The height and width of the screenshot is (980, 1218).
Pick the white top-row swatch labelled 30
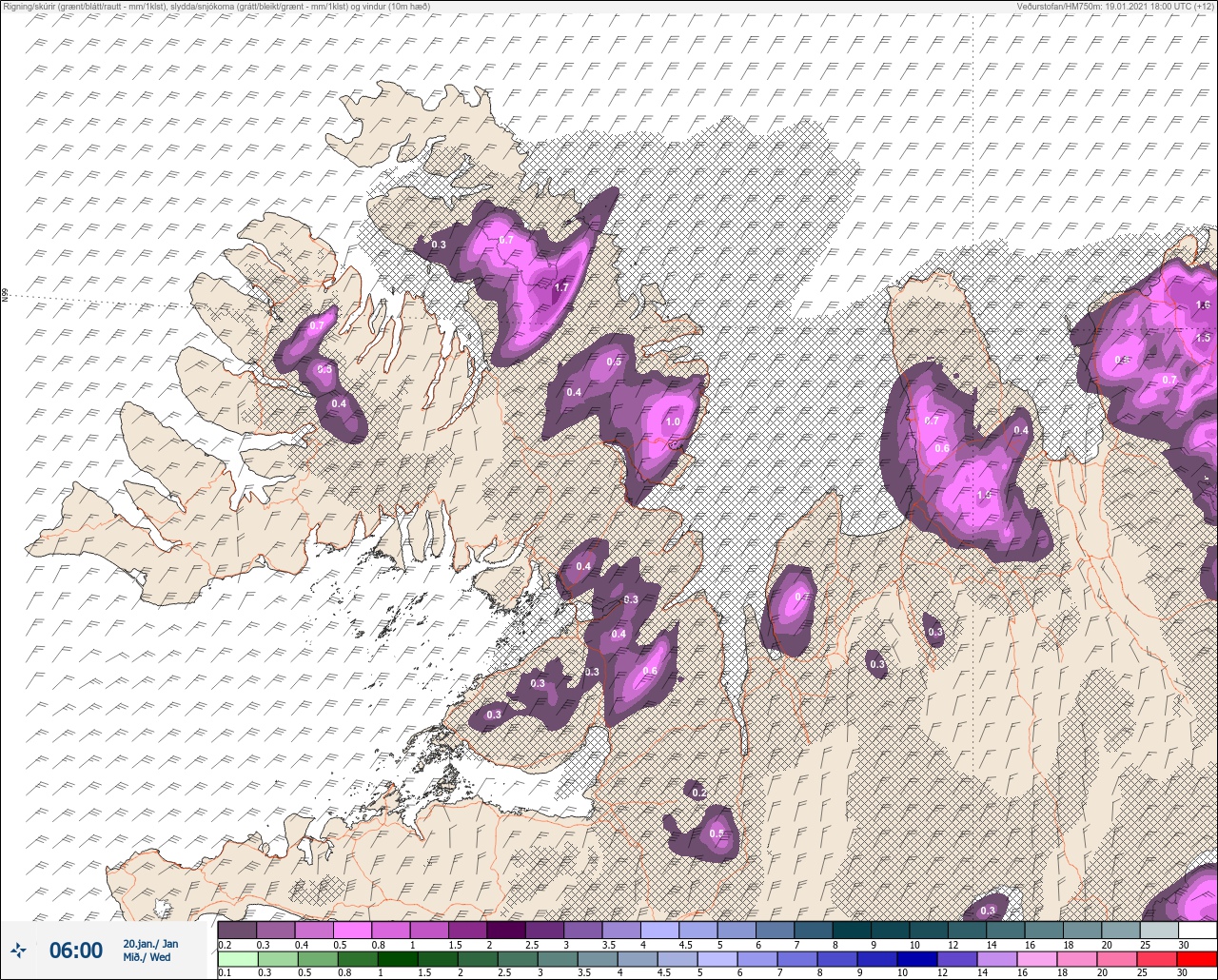[1197, 930]
